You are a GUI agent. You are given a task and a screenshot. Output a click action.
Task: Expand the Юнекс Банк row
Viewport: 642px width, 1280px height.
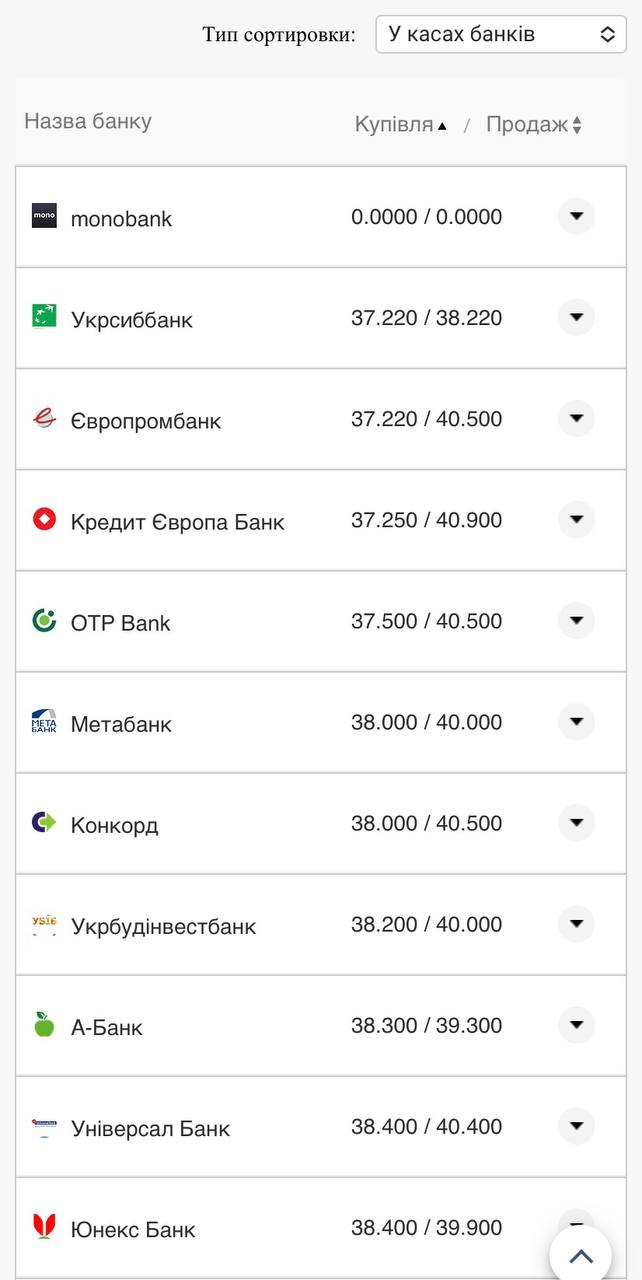click(x=576, y=1221)
